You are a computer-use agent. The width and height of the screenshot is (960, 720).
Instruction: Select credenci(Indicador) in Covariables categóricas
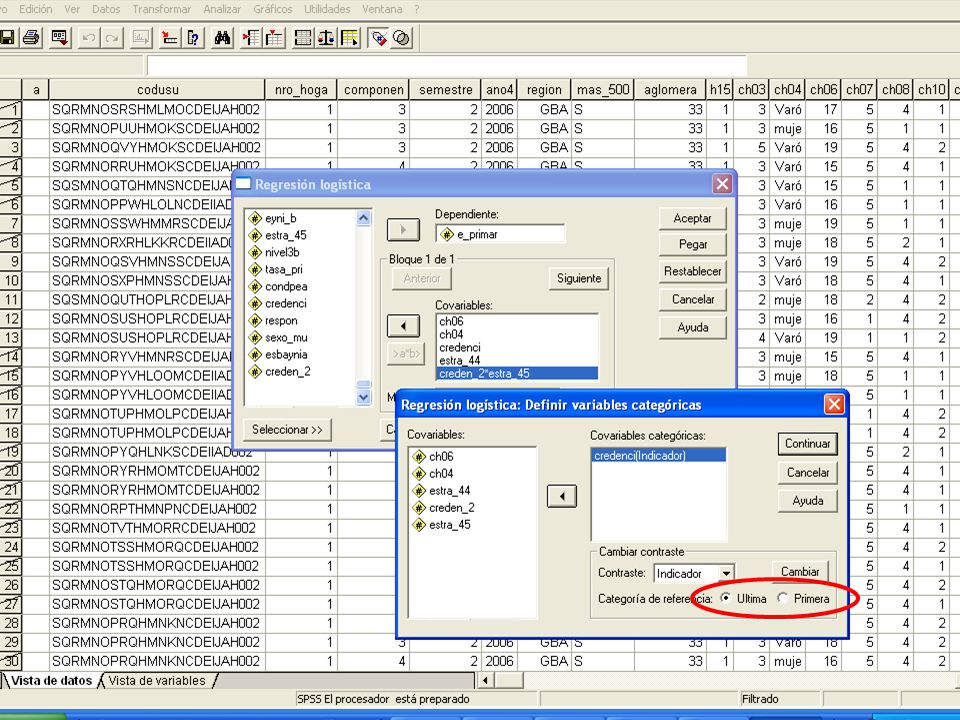(x=658, y=456)
